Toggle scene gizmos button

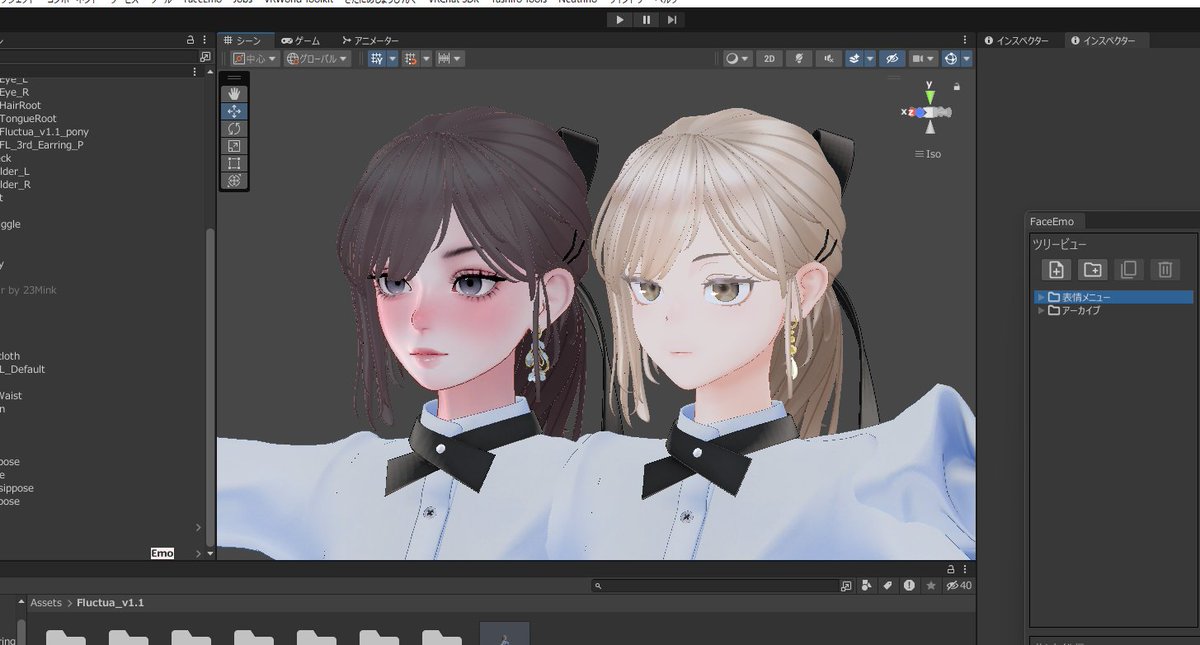(950, 59)
